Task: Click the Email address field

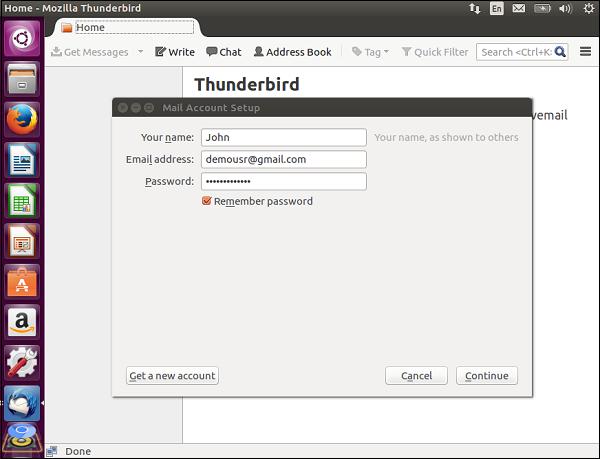Action: click(283, 159)
